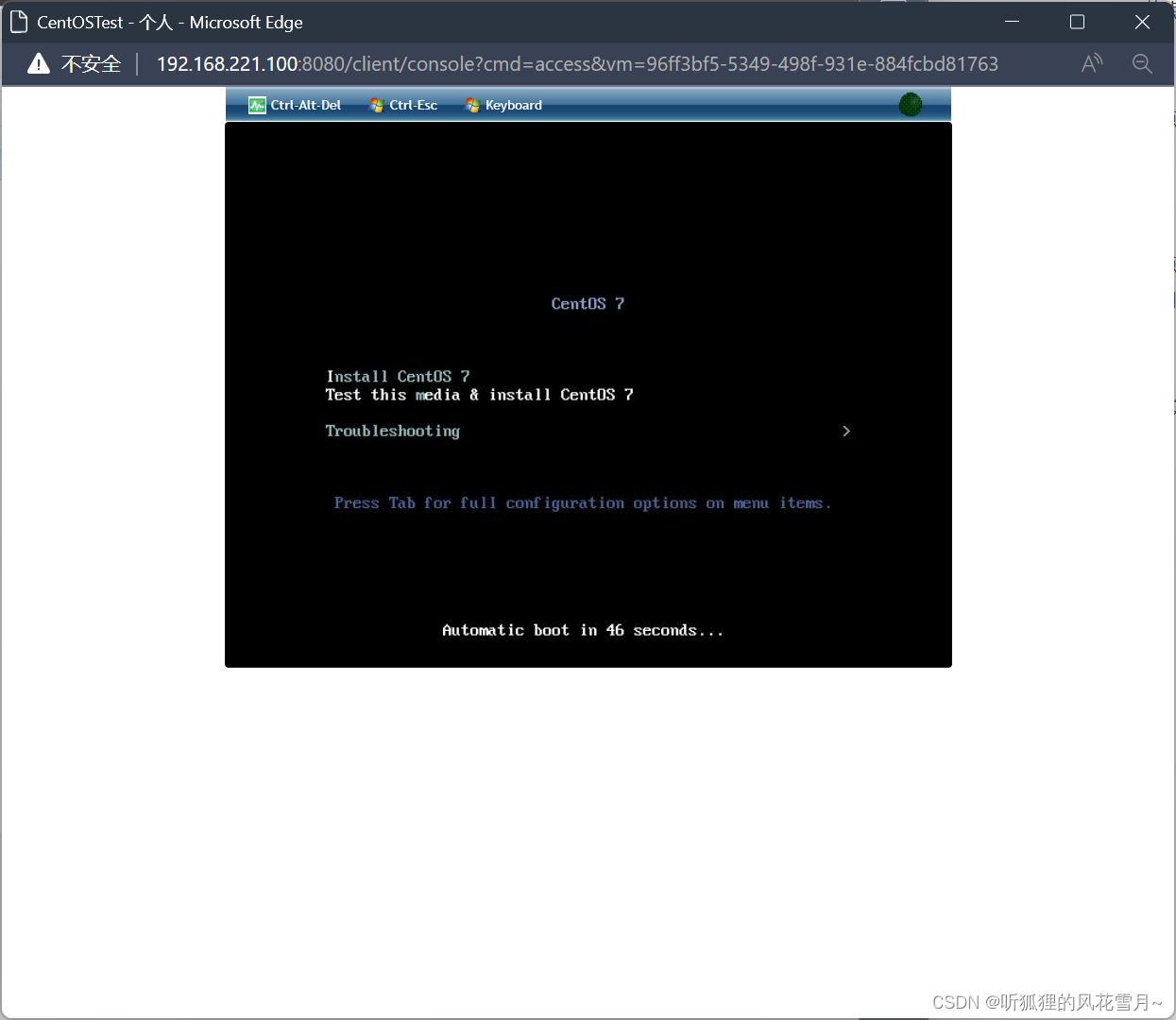Click the not-secure warning icon in address bar
The image size is (1176, 1020).
[39, 63]
